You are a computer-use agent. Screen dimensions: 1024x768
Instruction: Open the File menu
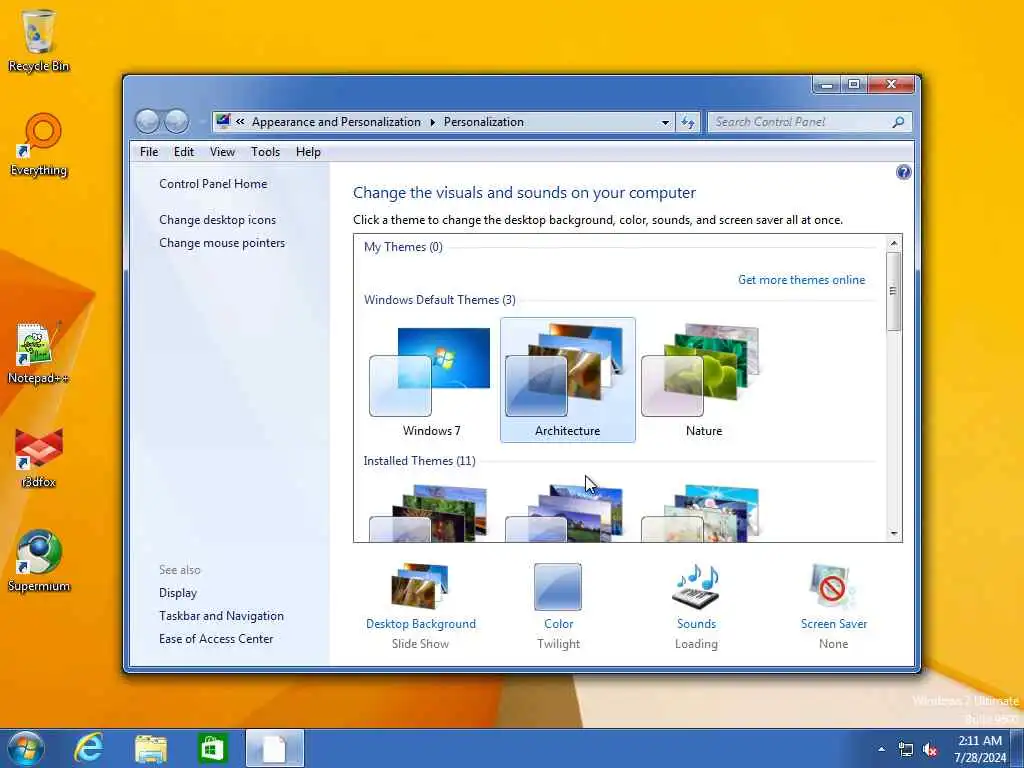pos(149,152)
